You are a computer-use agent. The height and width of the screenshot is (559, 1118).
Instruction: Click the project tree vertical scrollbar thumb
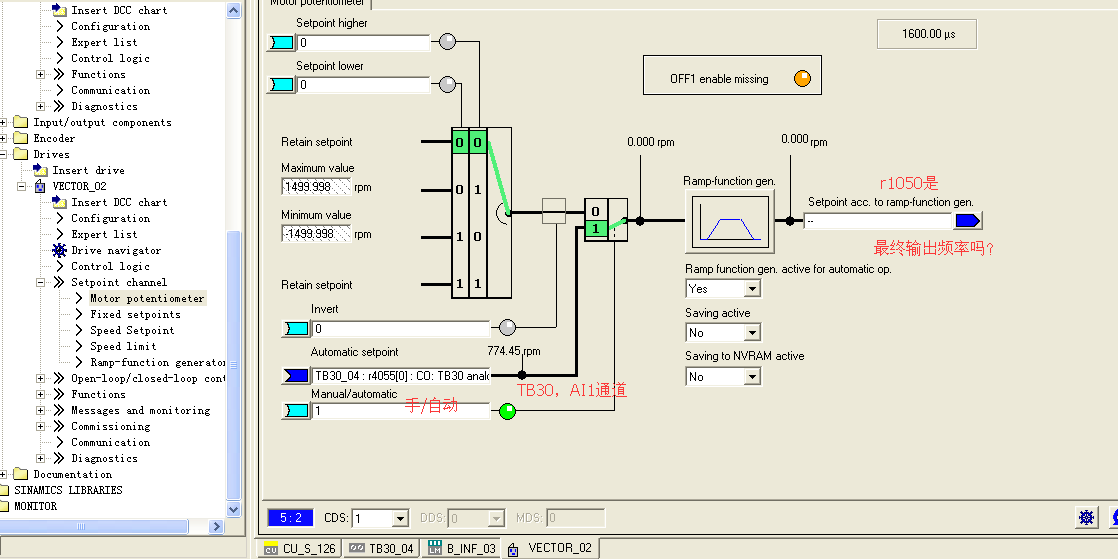click(234, 365)
